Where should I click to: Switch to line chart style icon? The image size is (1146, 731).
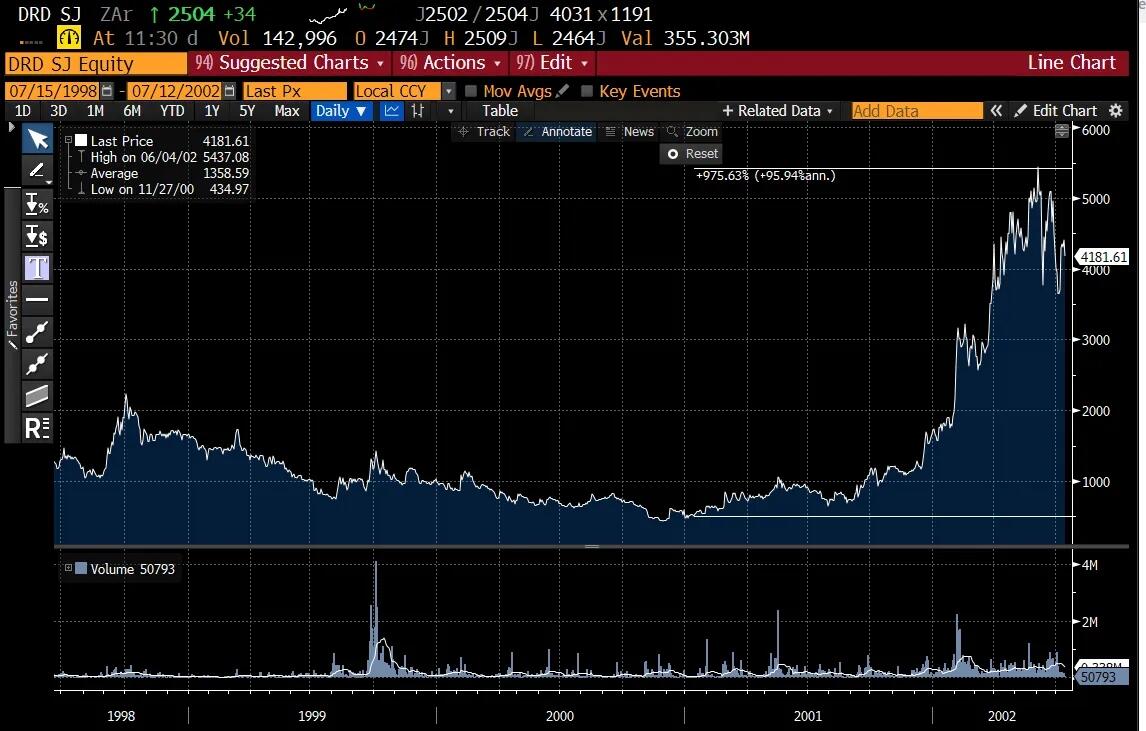(391, 111)
